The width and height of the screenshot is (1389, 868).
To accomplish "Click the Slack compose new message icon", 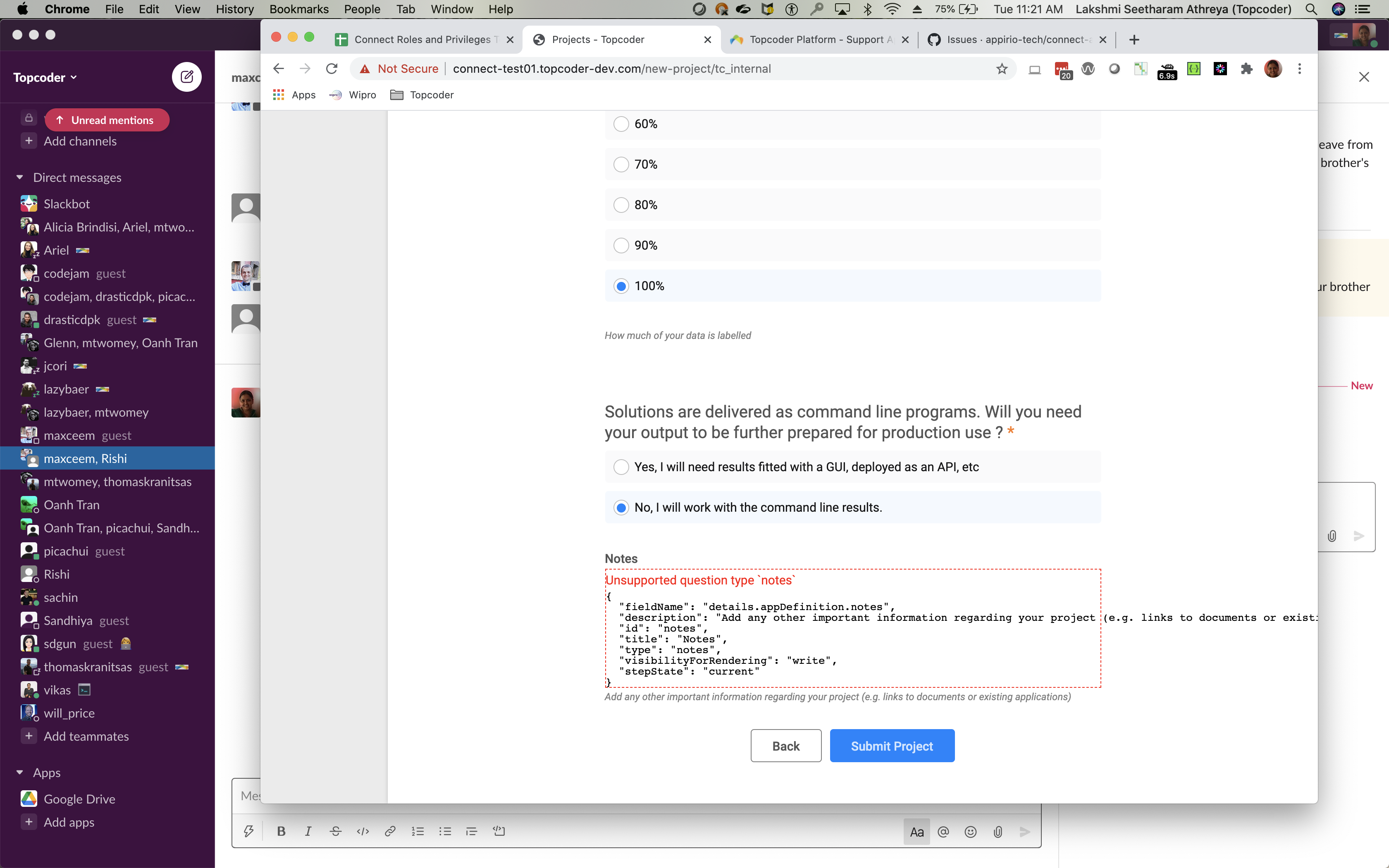I will pos(186,77).
